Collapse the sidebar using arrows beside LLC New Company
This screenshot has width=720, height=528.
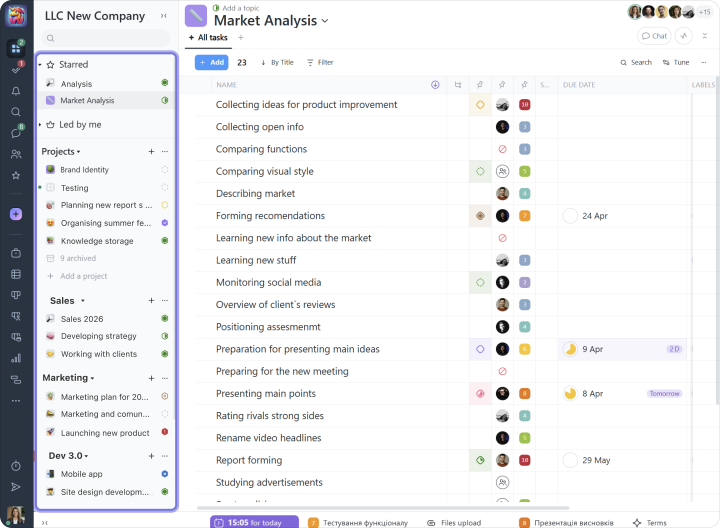tap(165, 16)
